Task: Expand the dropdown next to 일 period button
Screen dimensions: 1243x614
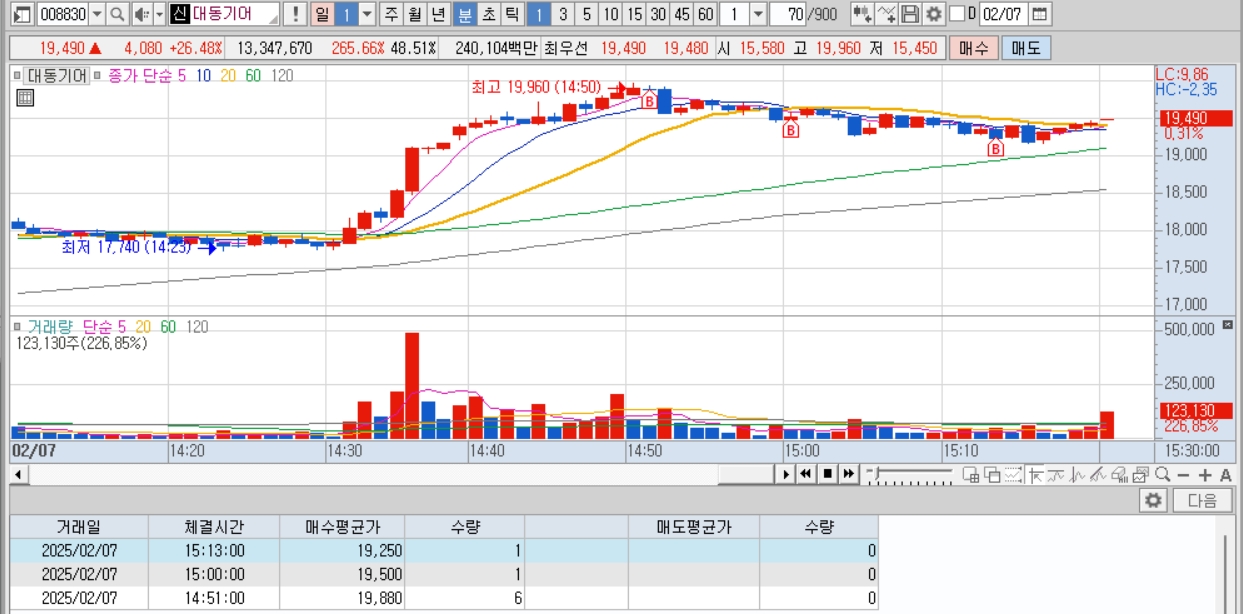Action: click(x=367, y=14)
